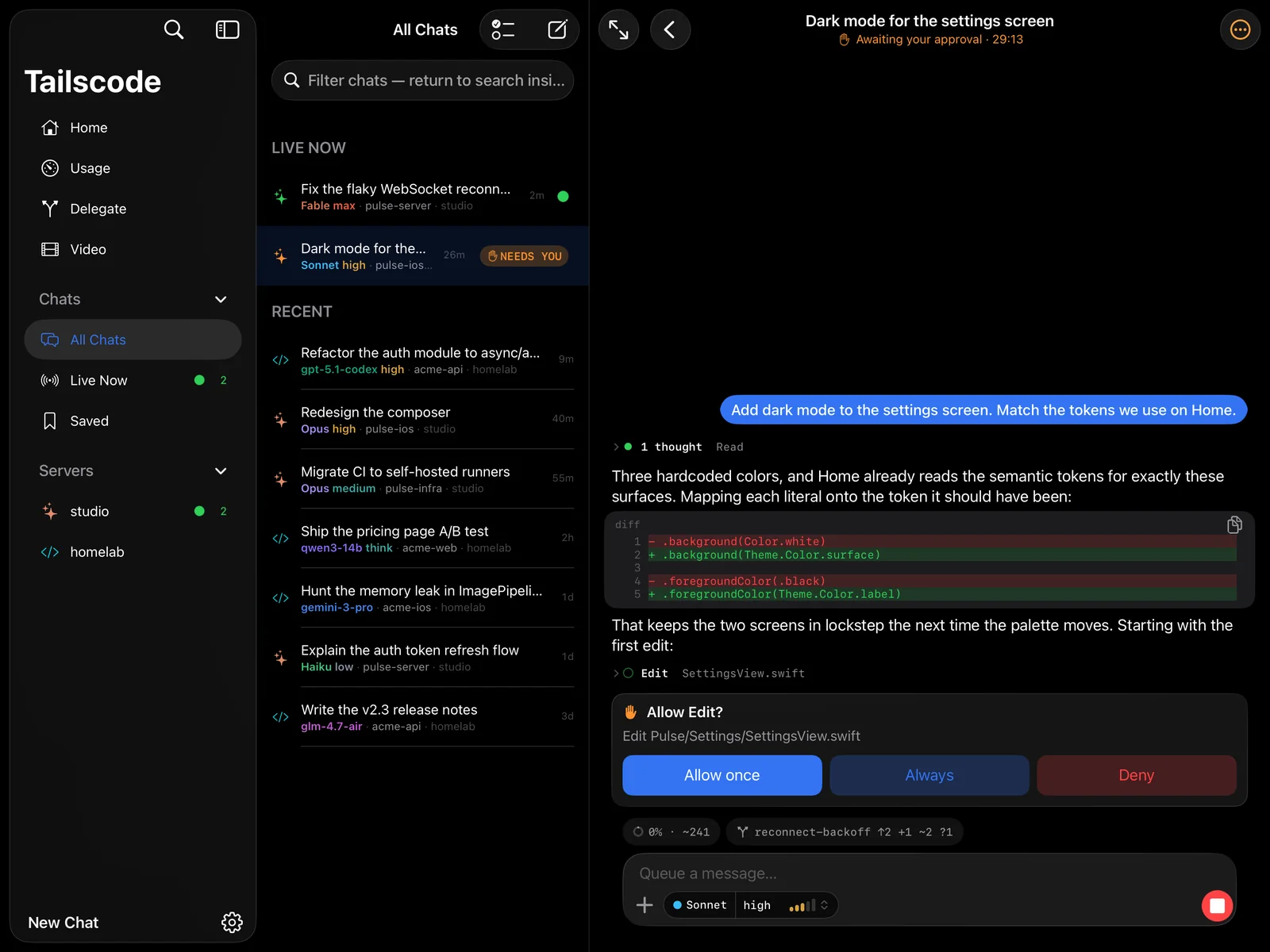The height and width of the screenshot is (952, 1270).
Task: Start a New Chat
Action: pos(63,923)
